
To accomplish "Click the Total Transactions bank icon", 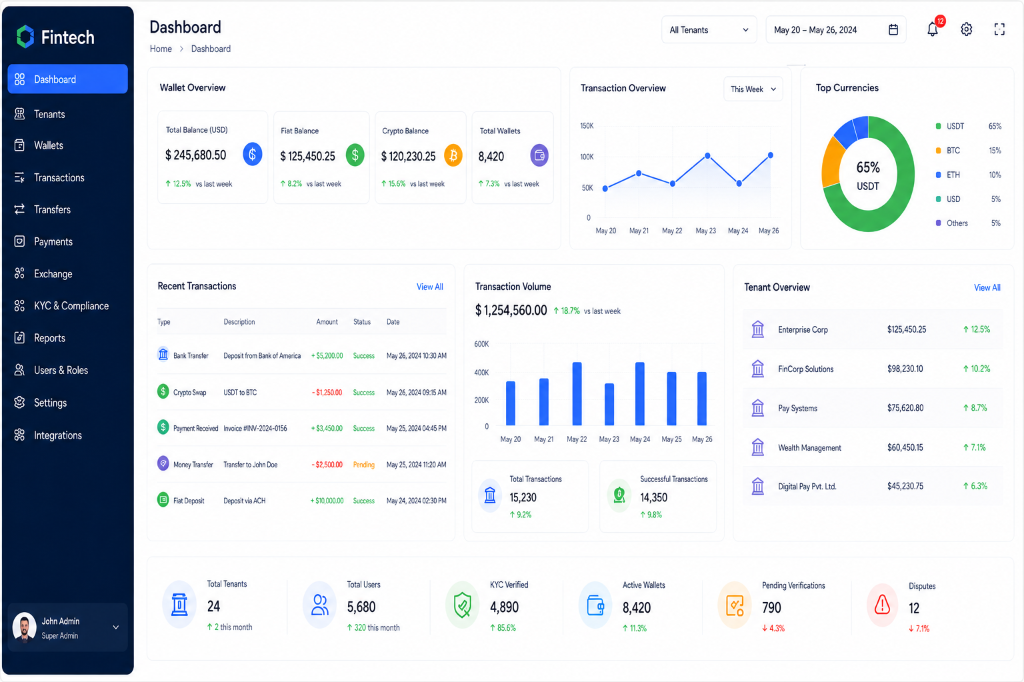I will coord(490,496).
